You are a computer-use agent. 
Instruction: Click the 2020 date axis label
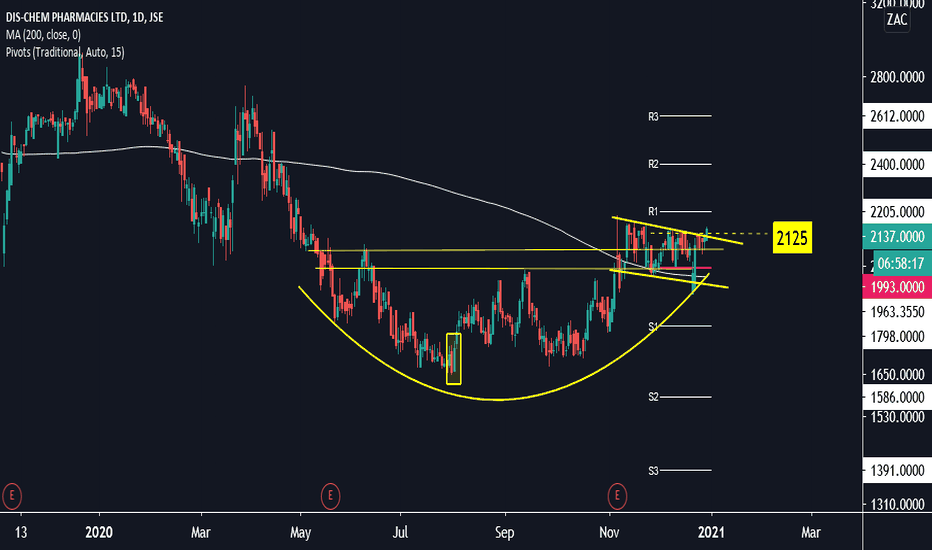pos(99,532)
